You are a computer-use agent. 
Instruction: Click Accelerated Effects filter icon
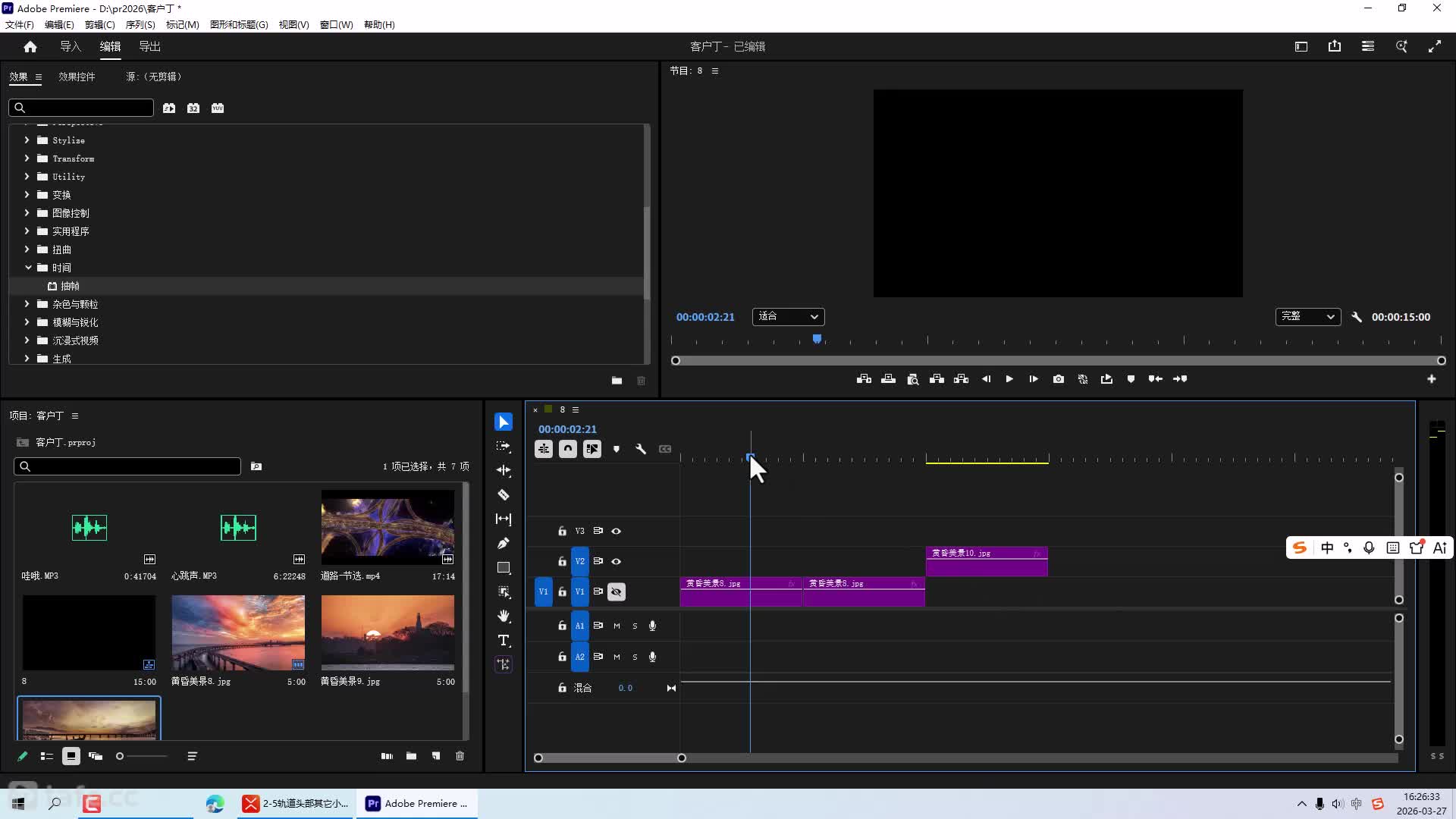169,108
